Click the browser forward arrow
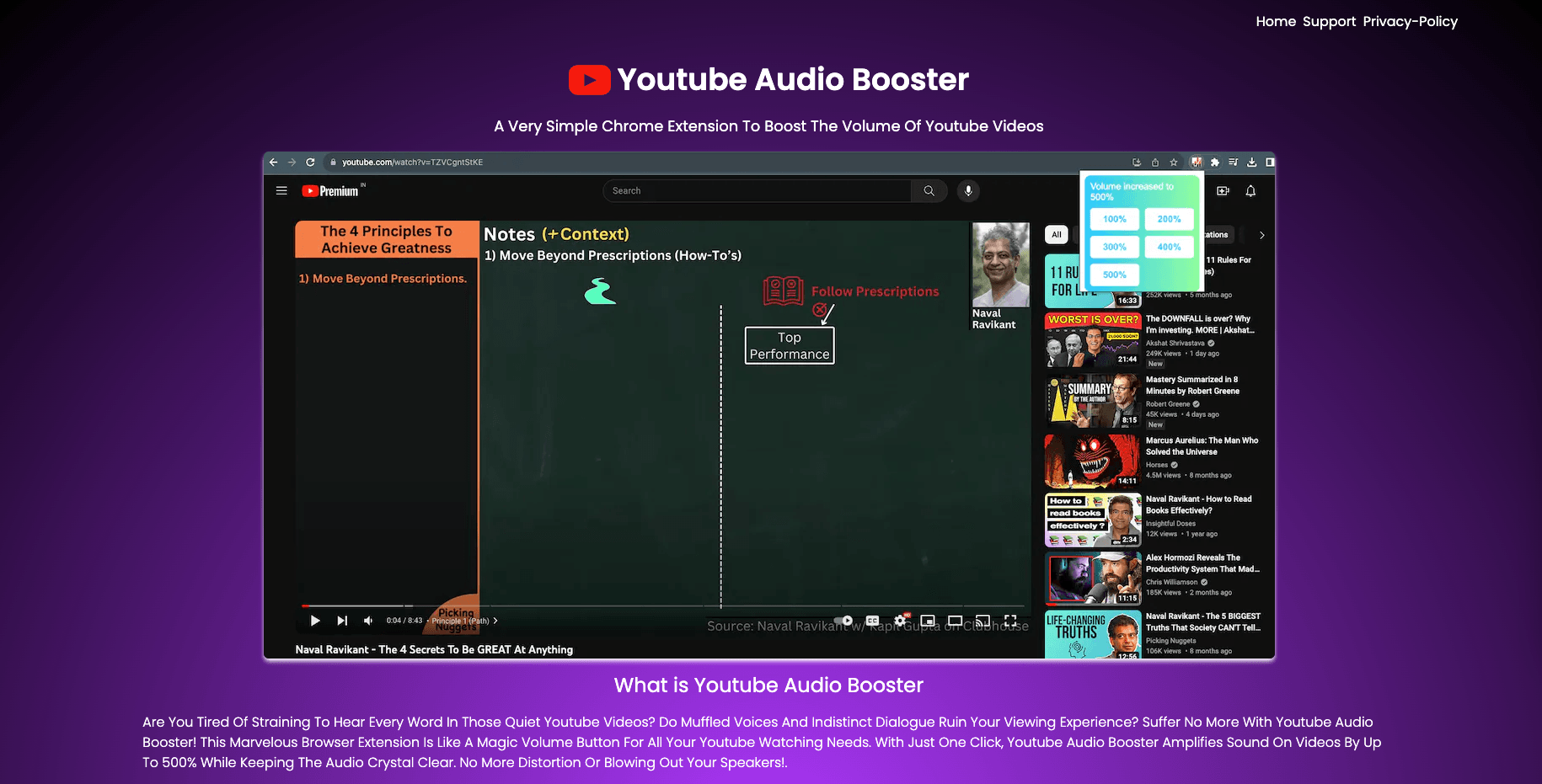This screenshot has width=1542, height=784. pyautogui.click(x=292, y=162)
